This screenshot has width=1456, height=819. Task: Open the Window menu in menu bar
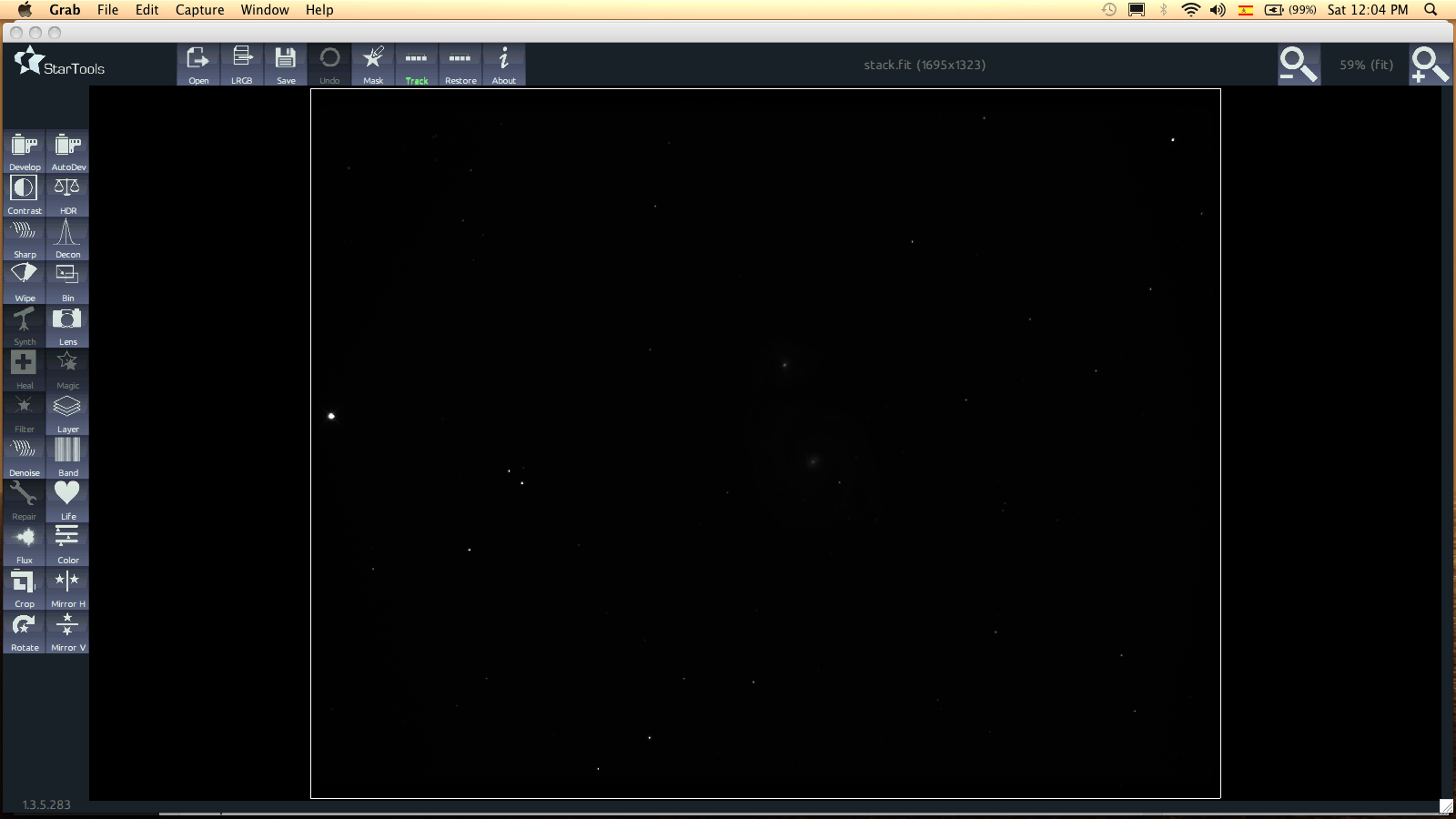(x=265, y=10)
